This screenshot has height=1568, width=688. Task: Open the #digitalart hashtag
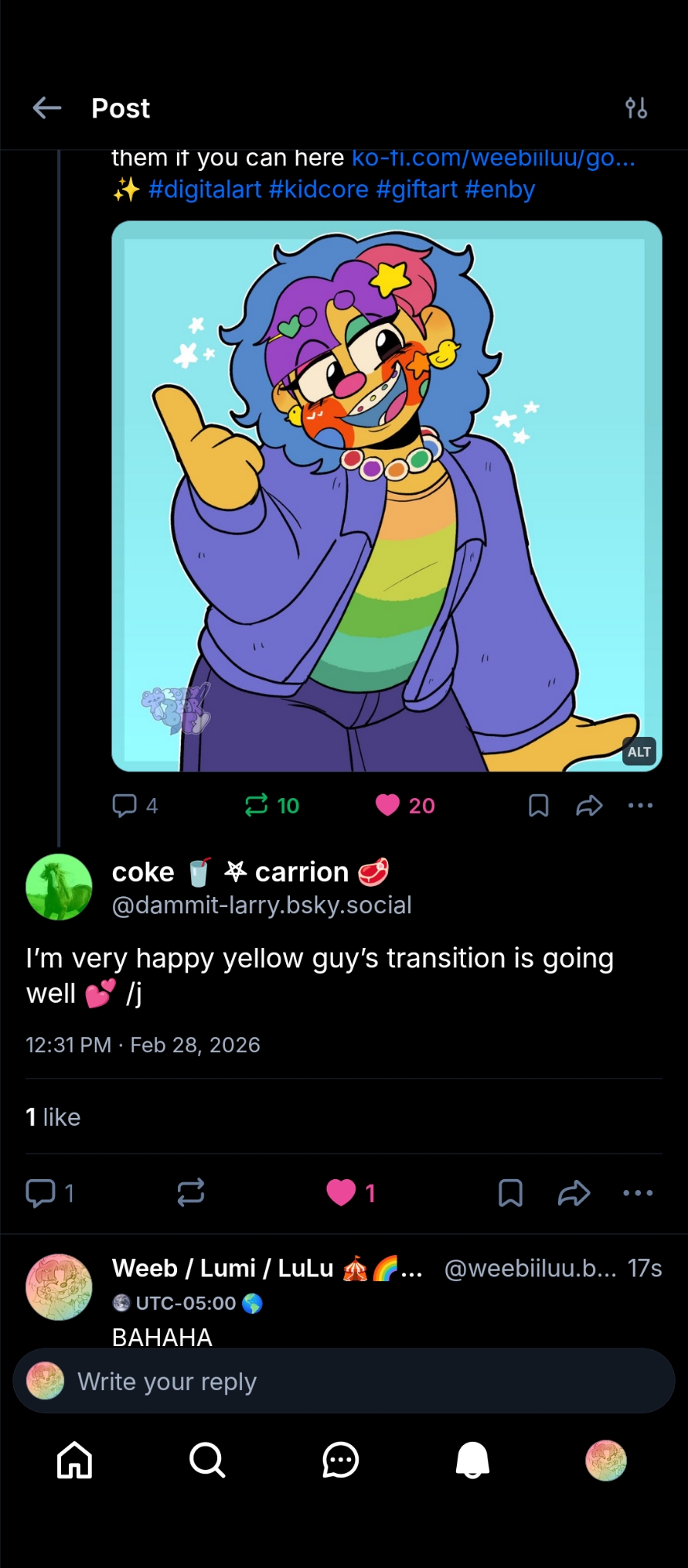205,190
